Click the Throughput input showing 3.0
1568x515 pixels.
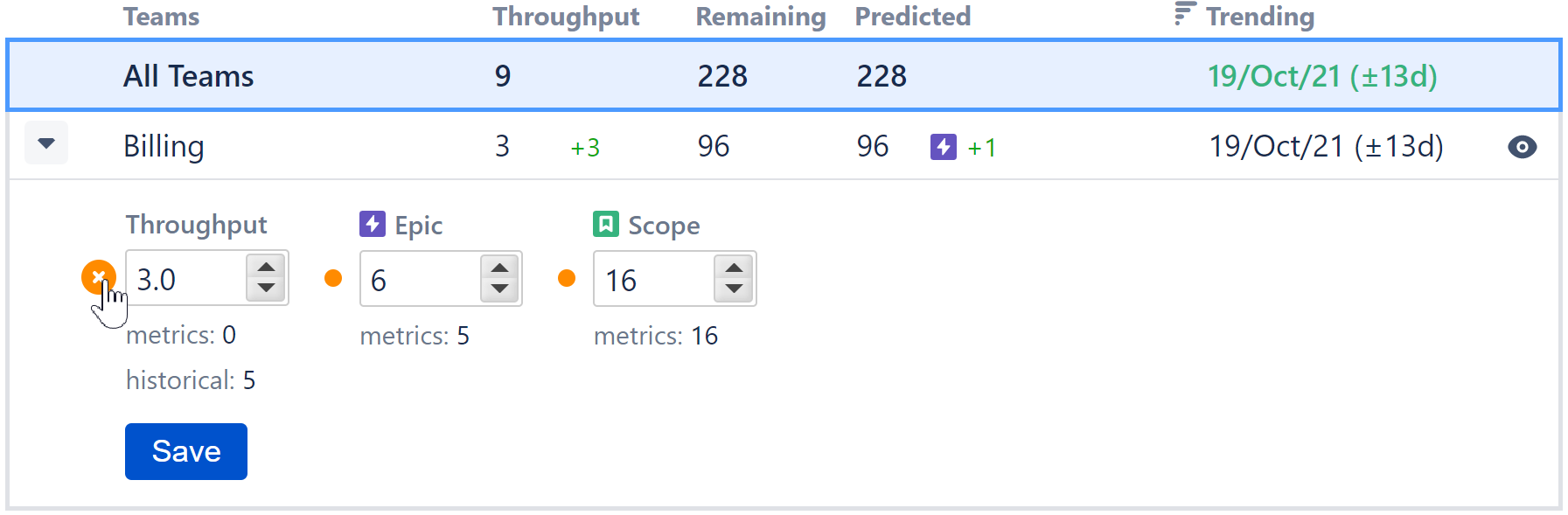[x=184, y=278]
